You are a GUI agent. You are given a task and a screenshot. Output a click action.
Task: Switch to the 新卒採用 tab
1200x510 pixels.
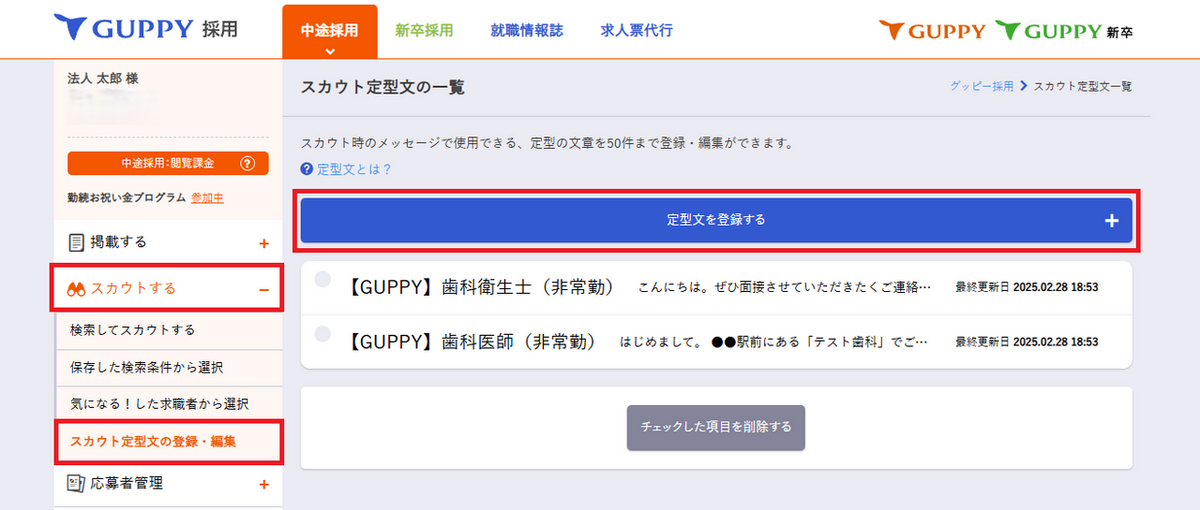[424, 31]
